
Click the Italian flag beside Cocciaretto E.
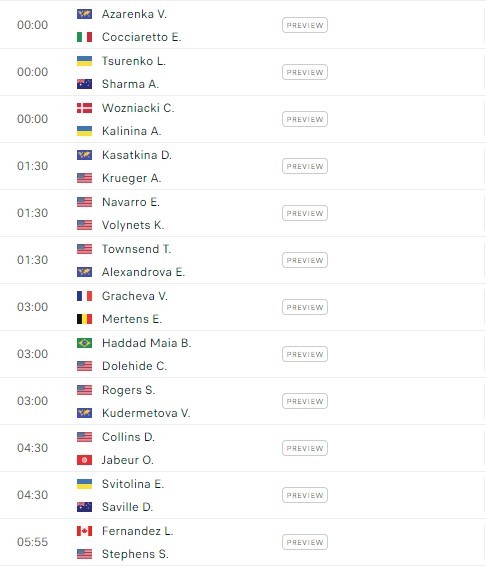pyautogui.click(x=84, y=37)
